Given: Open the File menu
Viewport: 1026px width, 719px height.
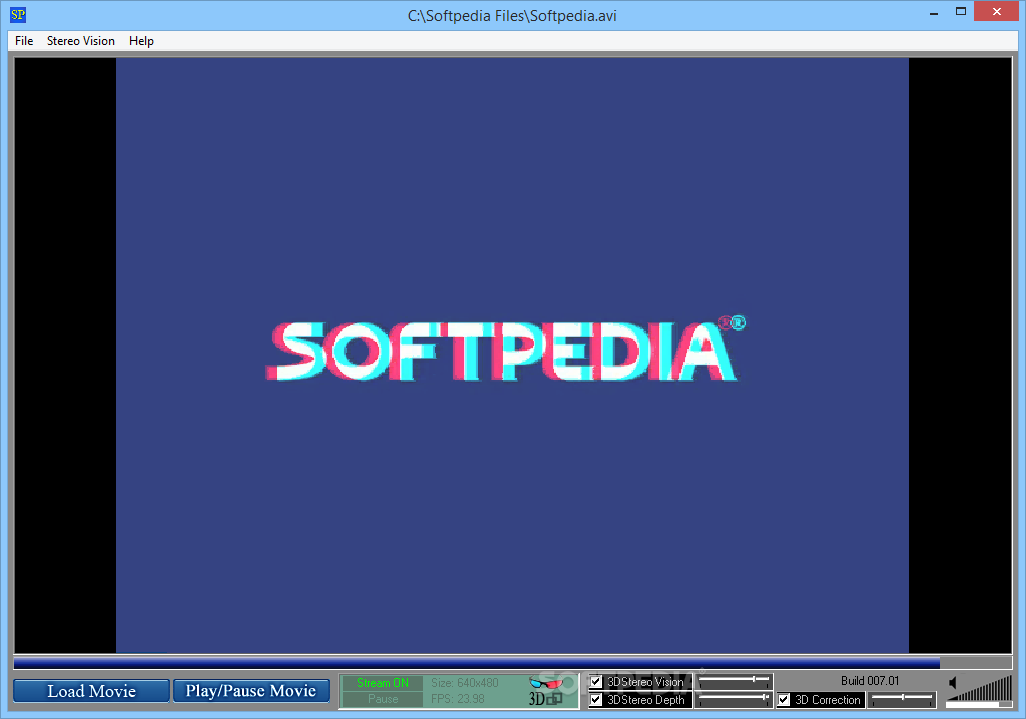Looking at the screenshot, I should tap(24, 41).
